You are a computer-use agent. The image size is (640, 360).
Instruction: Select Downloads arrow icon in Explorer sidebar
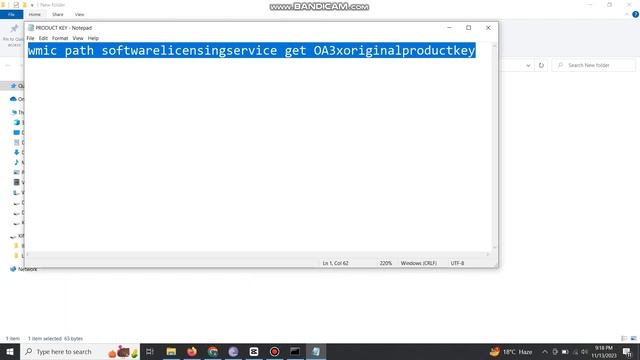(16, 152)
